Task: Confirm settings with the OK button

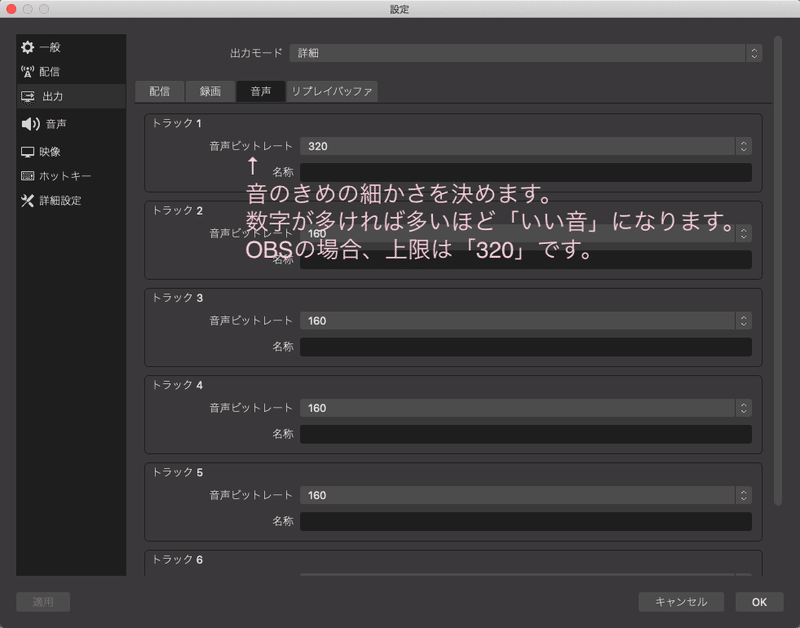Action: tap(759, 602)
